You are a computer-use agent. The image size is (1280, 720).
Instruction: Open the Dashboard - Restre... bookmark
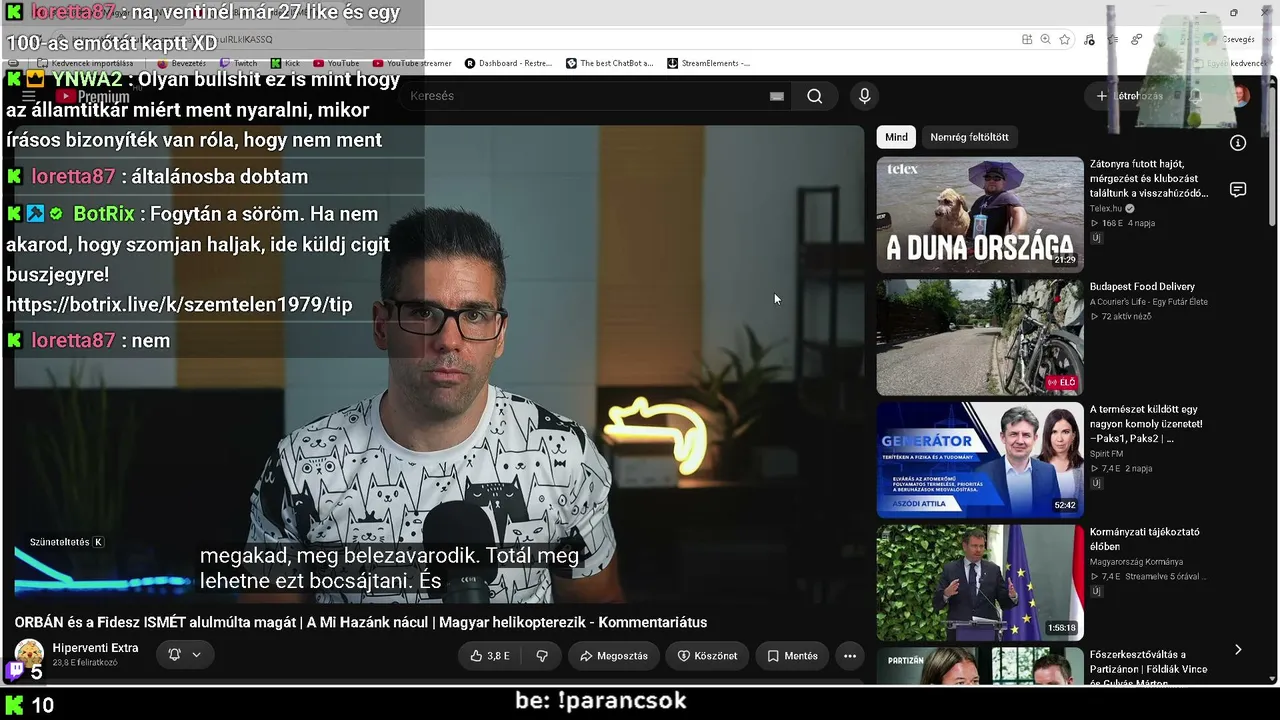point(508,63)
